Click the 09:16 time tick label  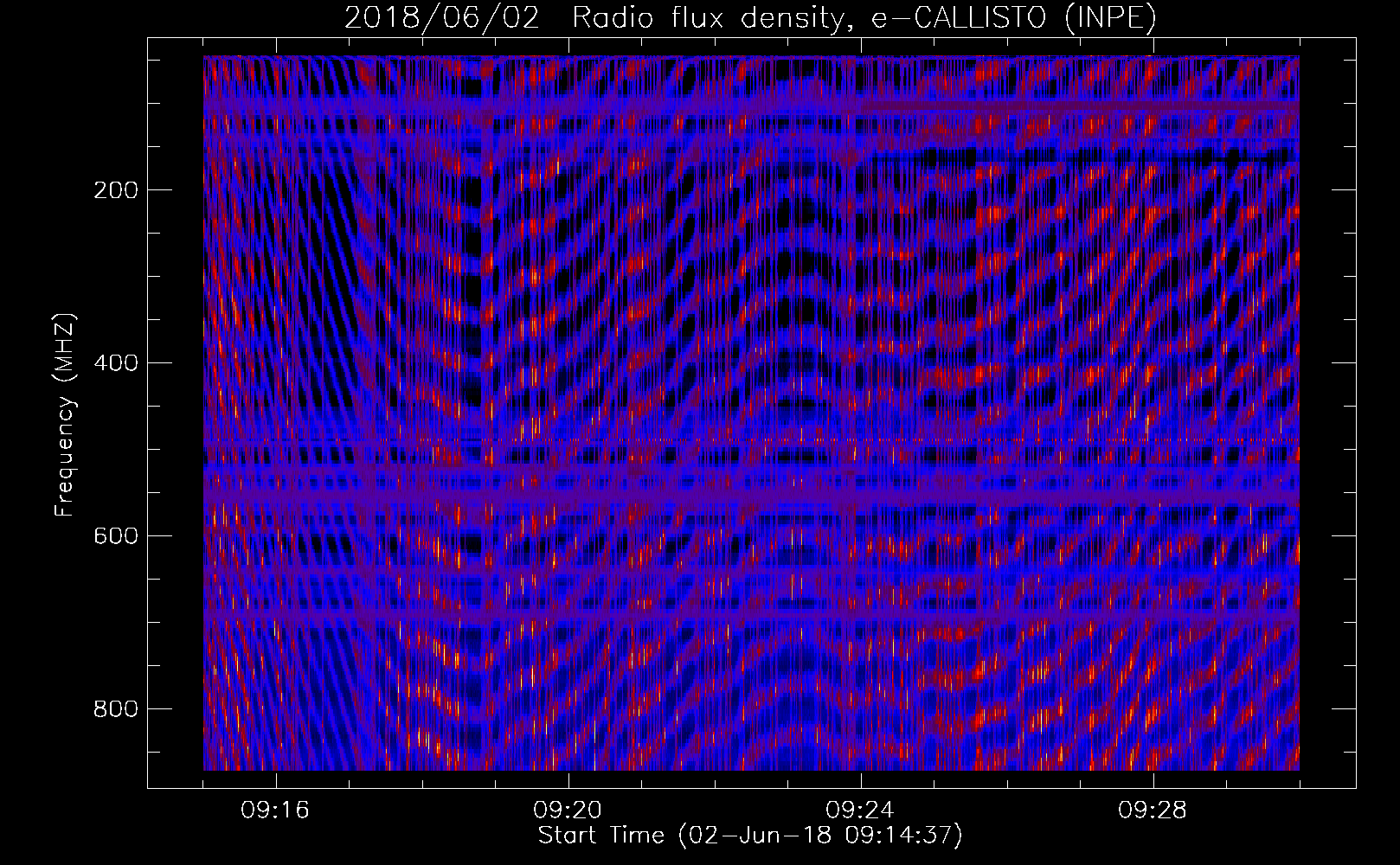(x=275, y=811)
